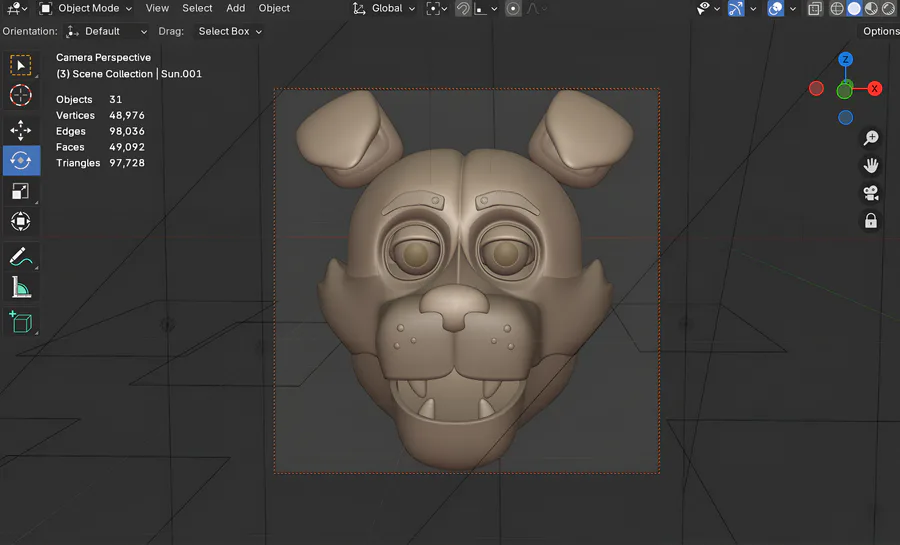Click the 'Camera Perspective' text
The height and width of the screenshot is (545, 900).
pyautogui.click(x=103, y=57)
